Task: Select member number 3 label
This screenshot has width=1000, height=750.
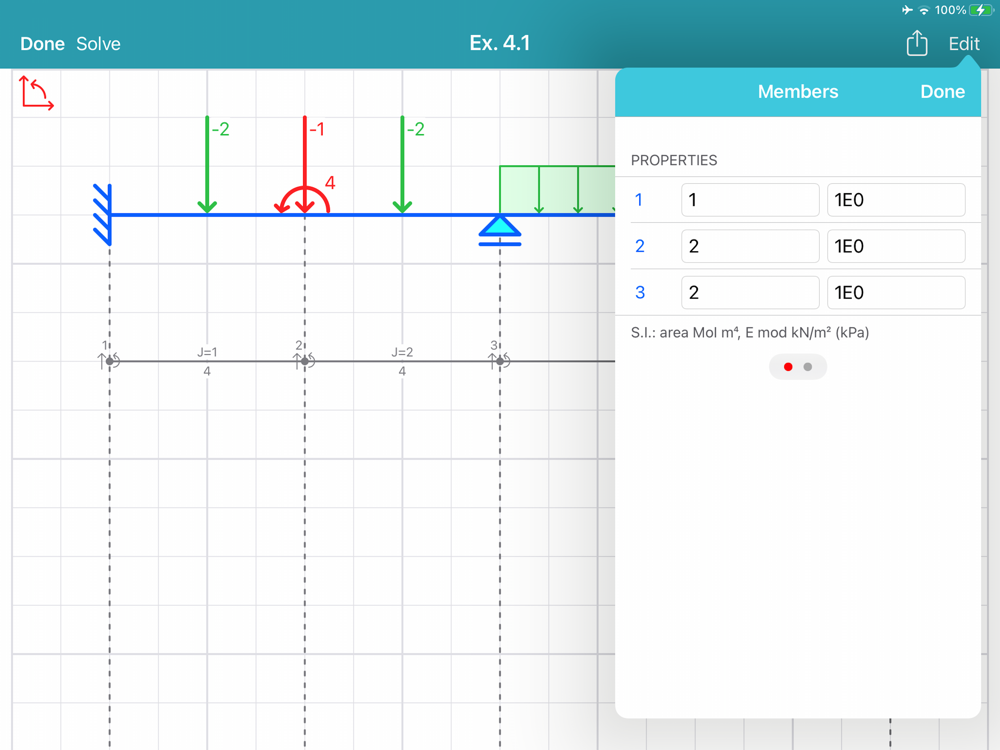Action: 640,292
